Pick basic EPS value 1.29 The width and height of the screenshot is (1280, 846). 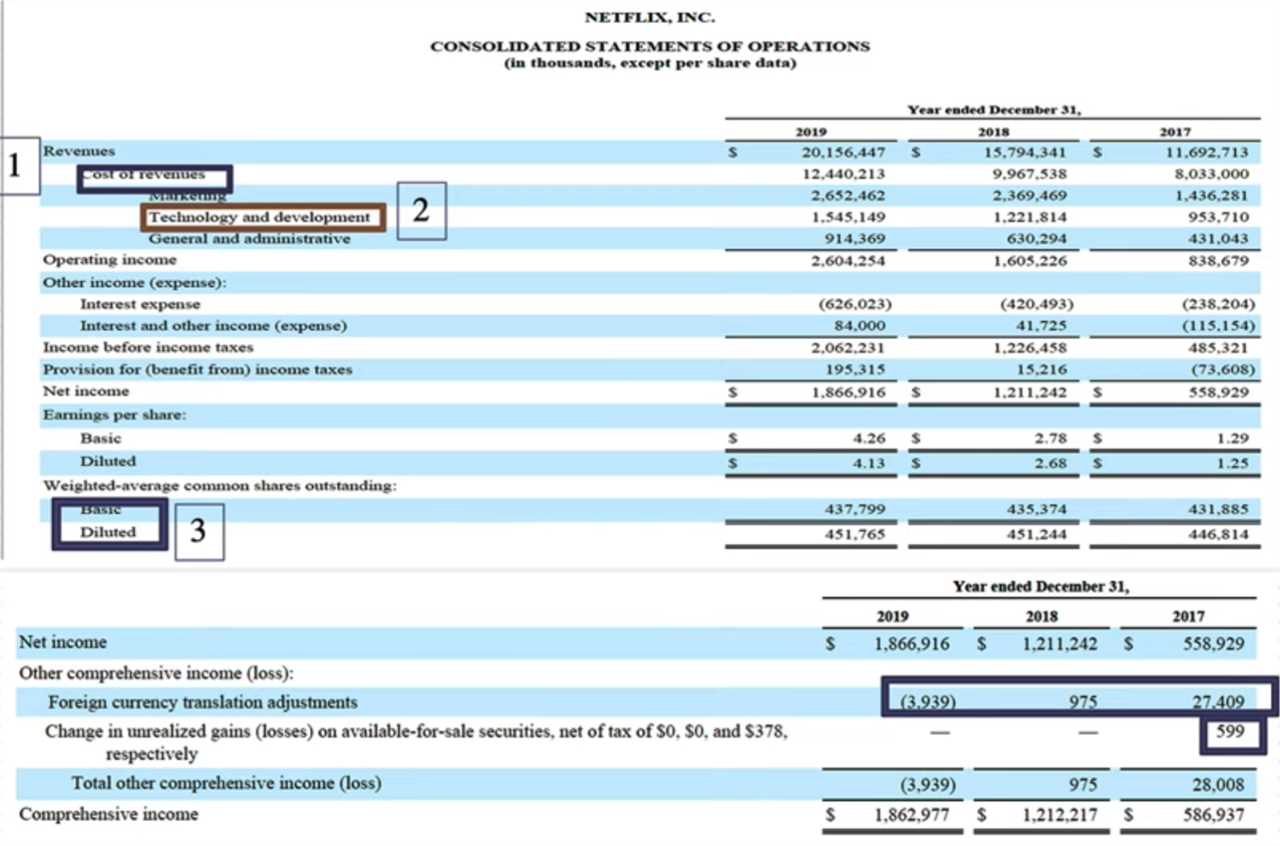(1235, 438)
